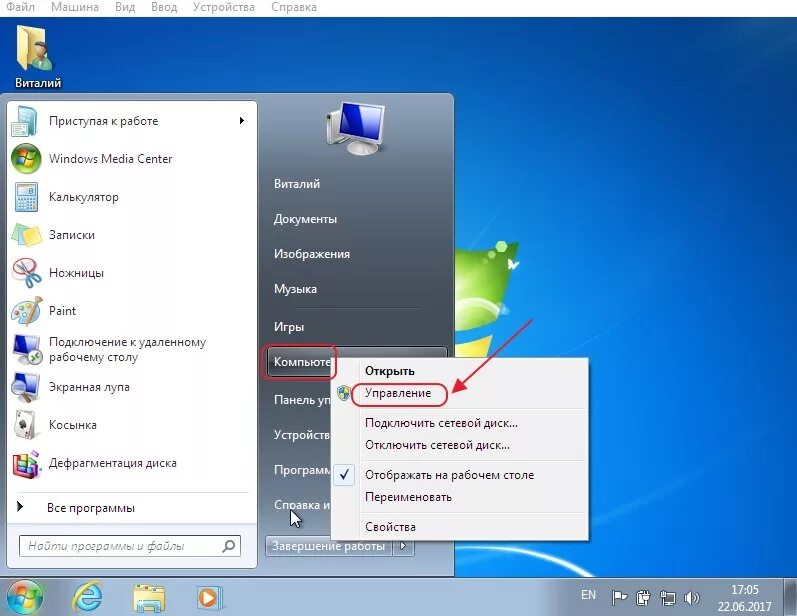The width and height of the screenshot is (797, 616).
Task: Open Виталий link in Start menu
Action: tap(297, 184)
